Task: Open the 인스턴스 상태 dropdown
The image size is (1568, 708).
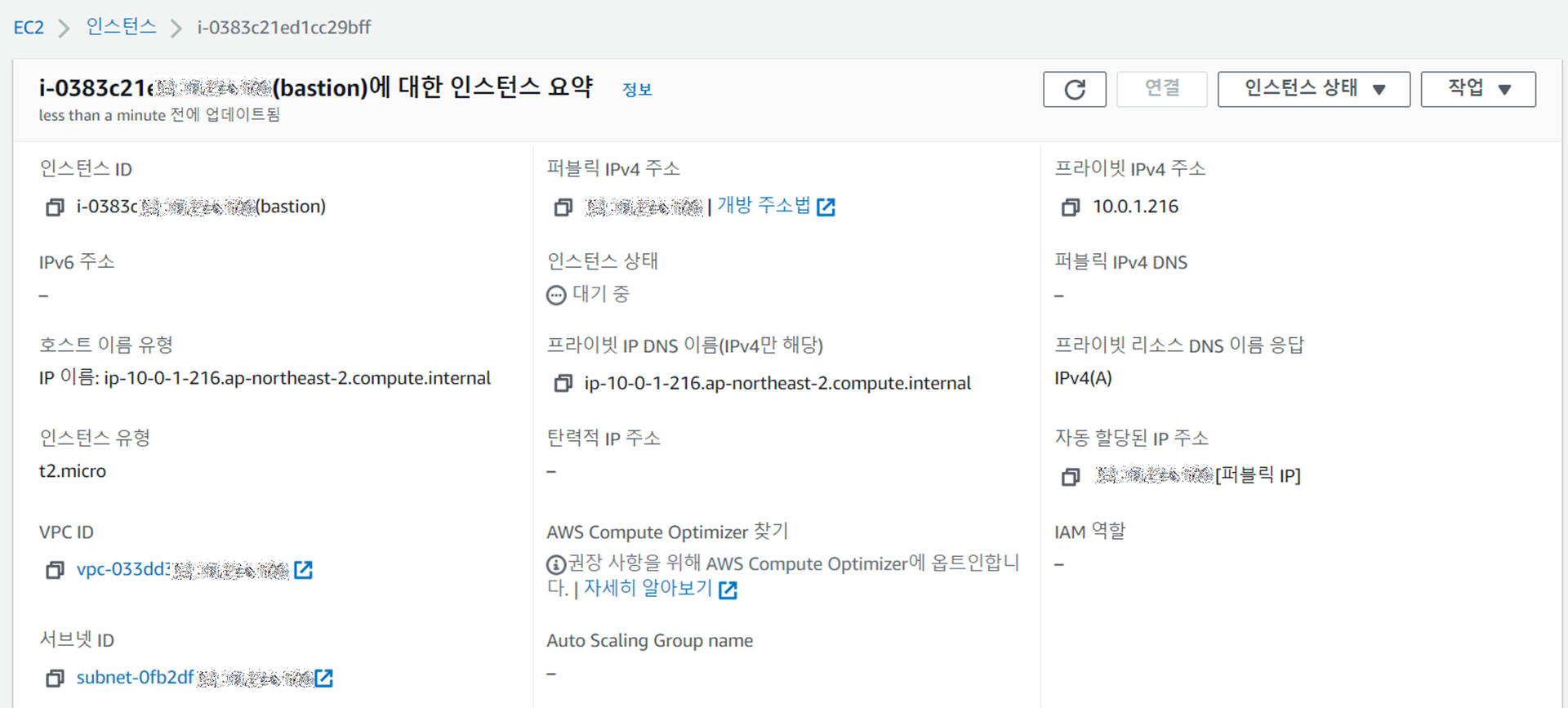Action: [x=1313, y=89]
